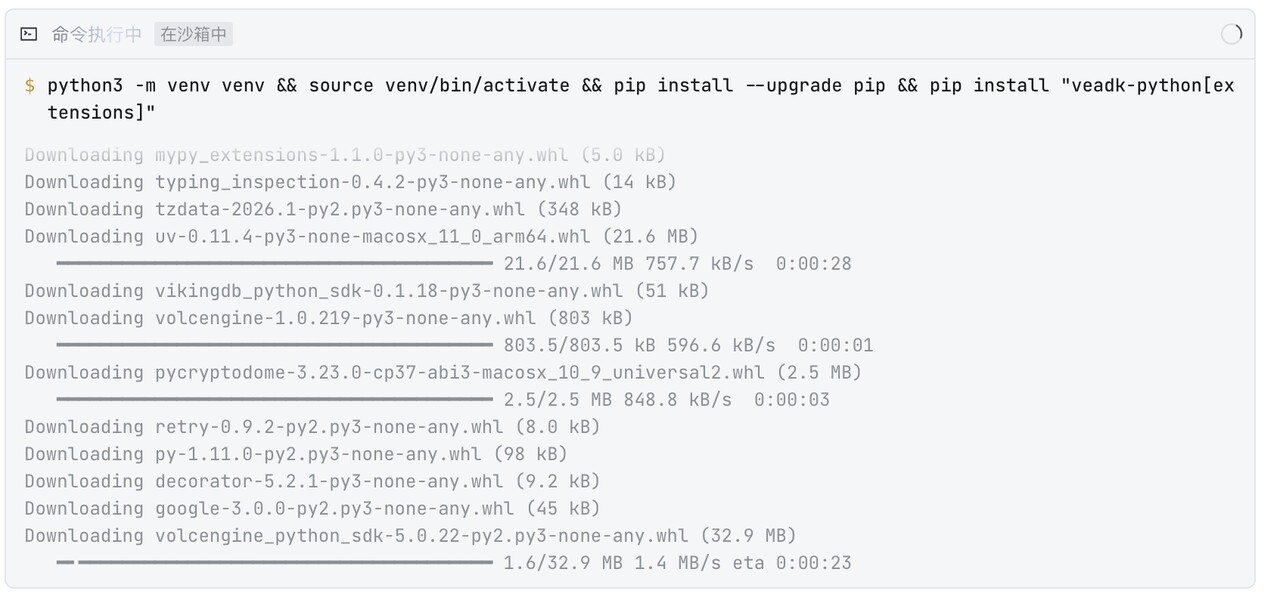Click the 在沙箱中 sandbox badge

click(x=194, y=34)
